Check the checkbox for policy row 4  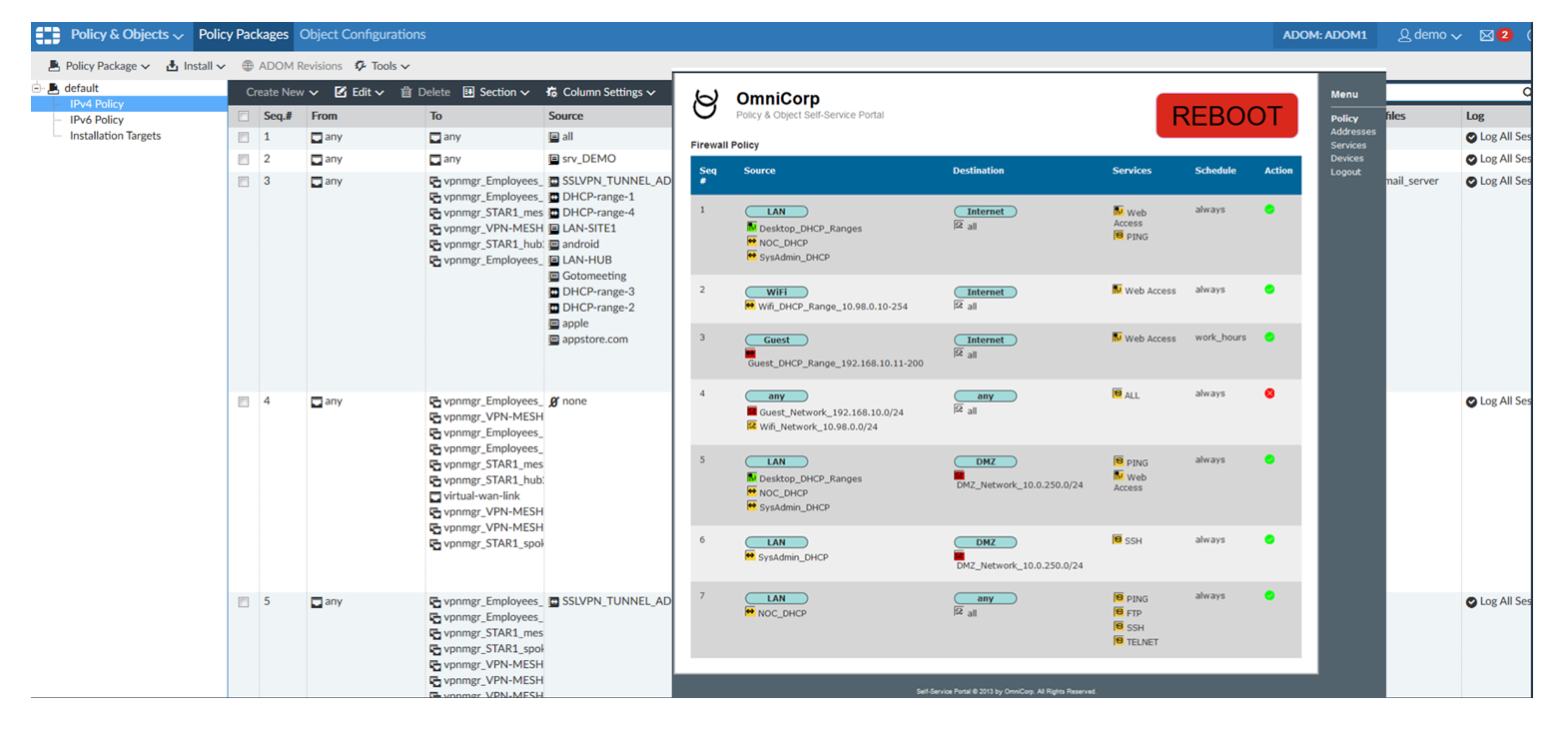tap(243, 402)
